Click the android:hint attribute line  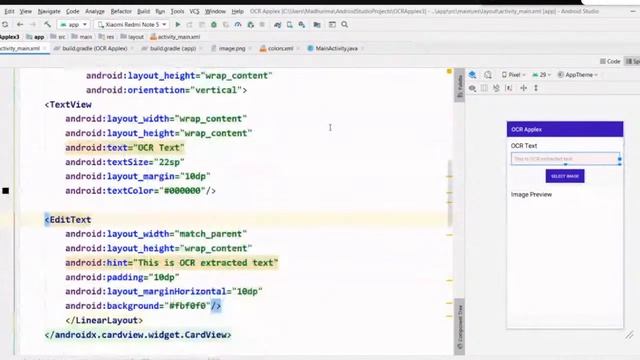click(172, 262)
